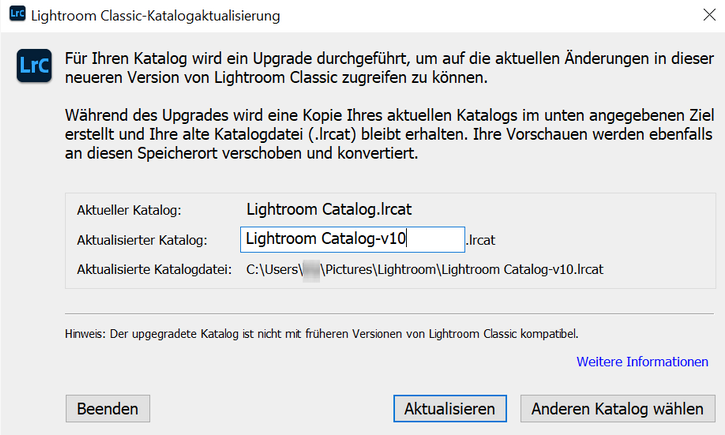Select the current catalog name Lightroom Catalog.lrcat

[x=329, y=210]
